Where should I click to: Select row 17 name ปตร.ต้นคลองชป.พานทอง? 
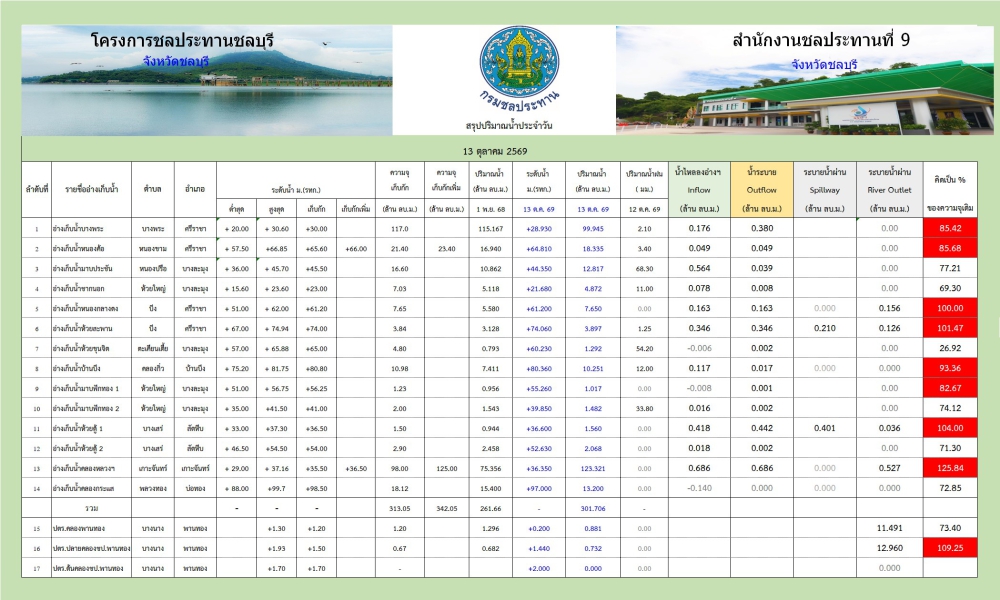pyautogui.click(x=88, y=568)
